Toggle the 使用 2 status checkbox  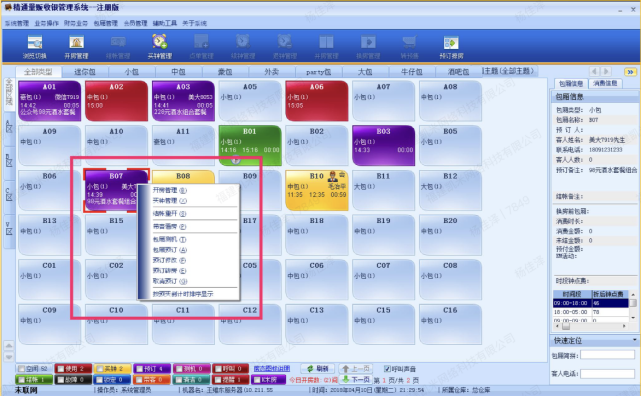61,369
